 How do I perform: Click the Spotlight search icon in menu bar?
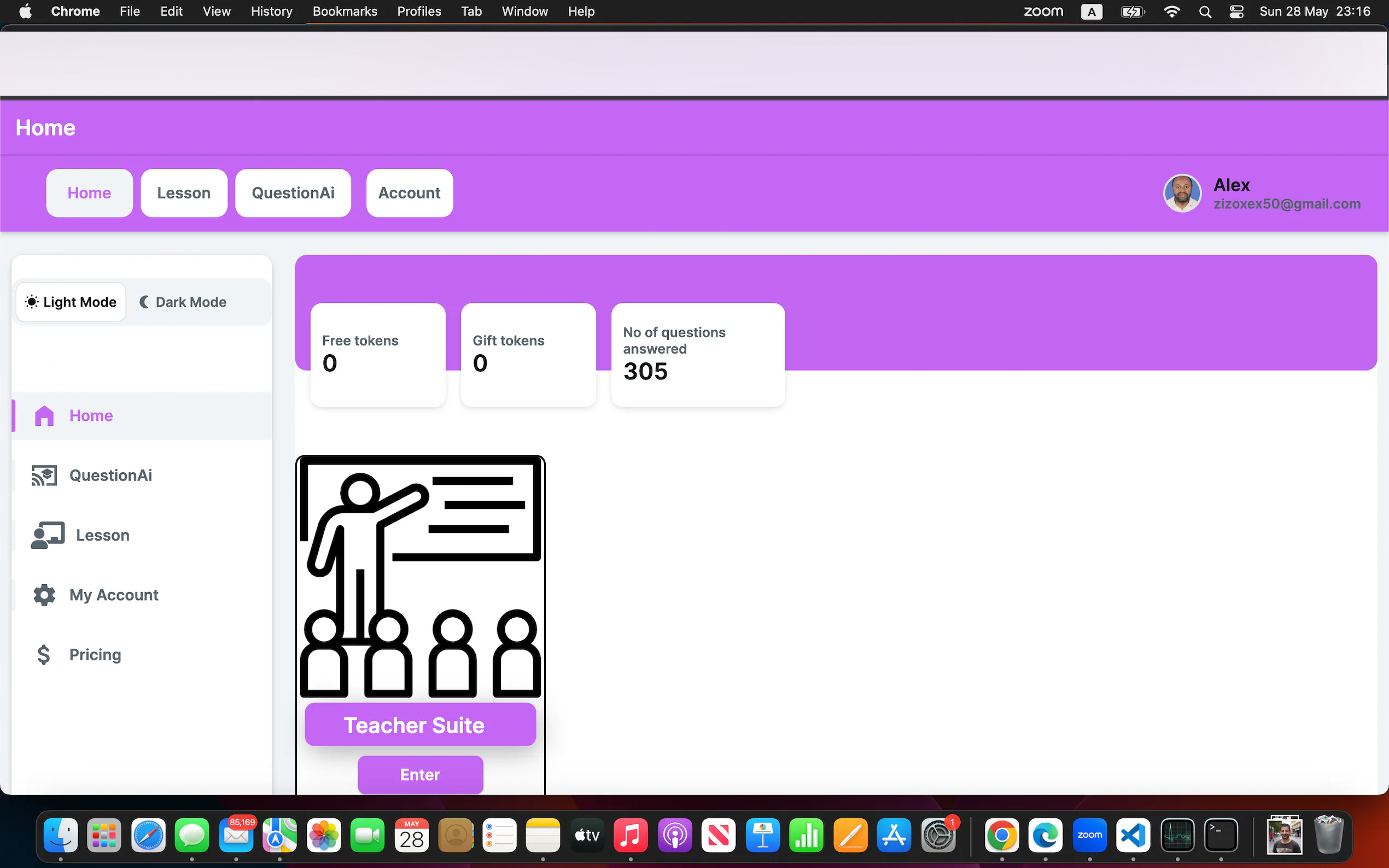coord(1205,11)
